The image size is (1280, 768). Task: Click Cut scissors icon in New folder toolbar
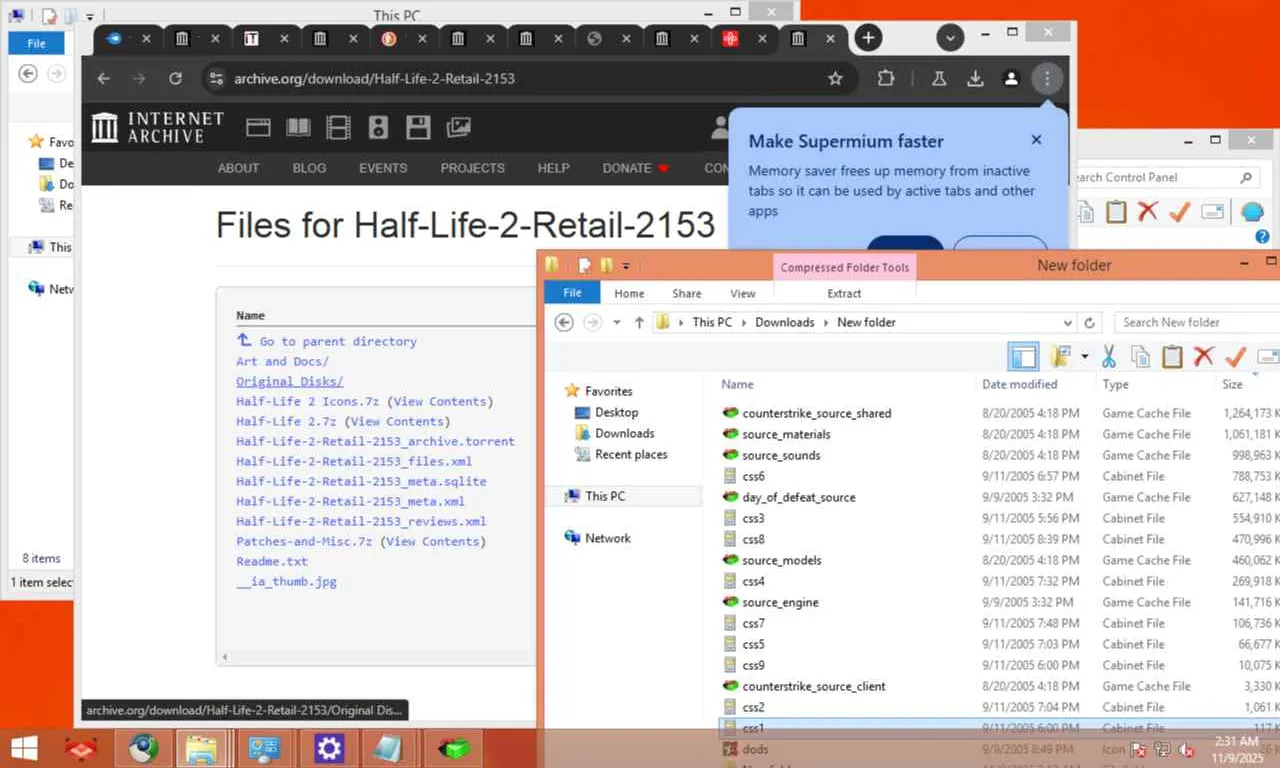(x=1109, y=356)
